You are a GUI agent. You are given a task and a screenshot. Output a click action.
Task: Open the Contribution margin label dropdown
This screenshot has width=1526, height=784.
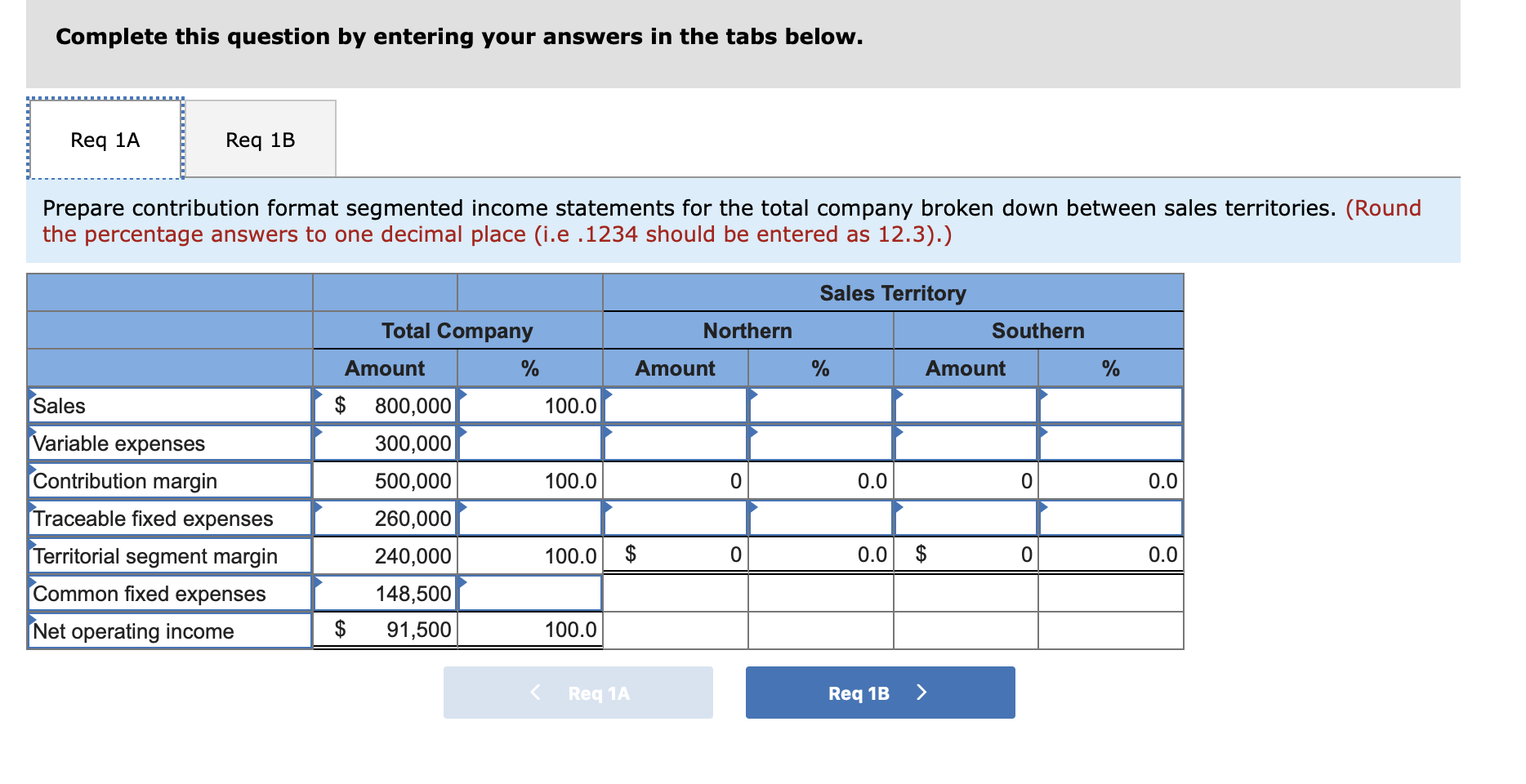pos(170,480)
